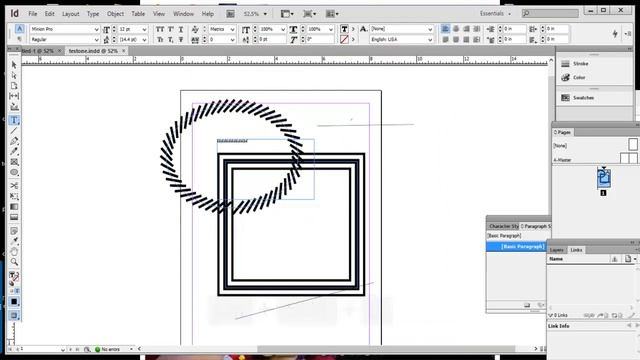Select the Zoom tool

tap(14, 262)
